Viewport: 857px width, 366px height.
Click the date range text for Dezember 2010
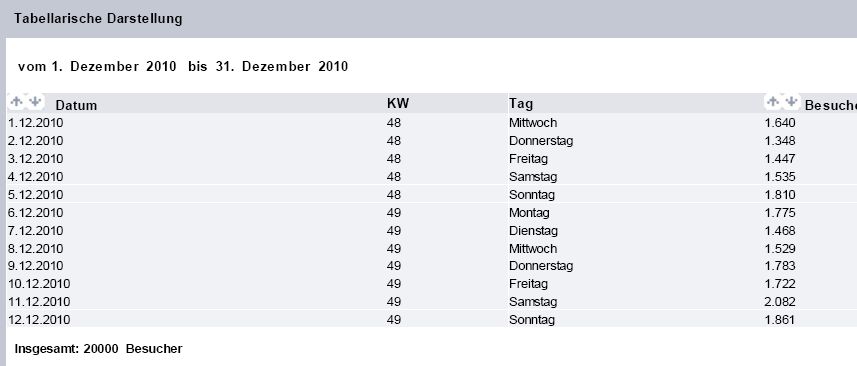coord(183,67)
